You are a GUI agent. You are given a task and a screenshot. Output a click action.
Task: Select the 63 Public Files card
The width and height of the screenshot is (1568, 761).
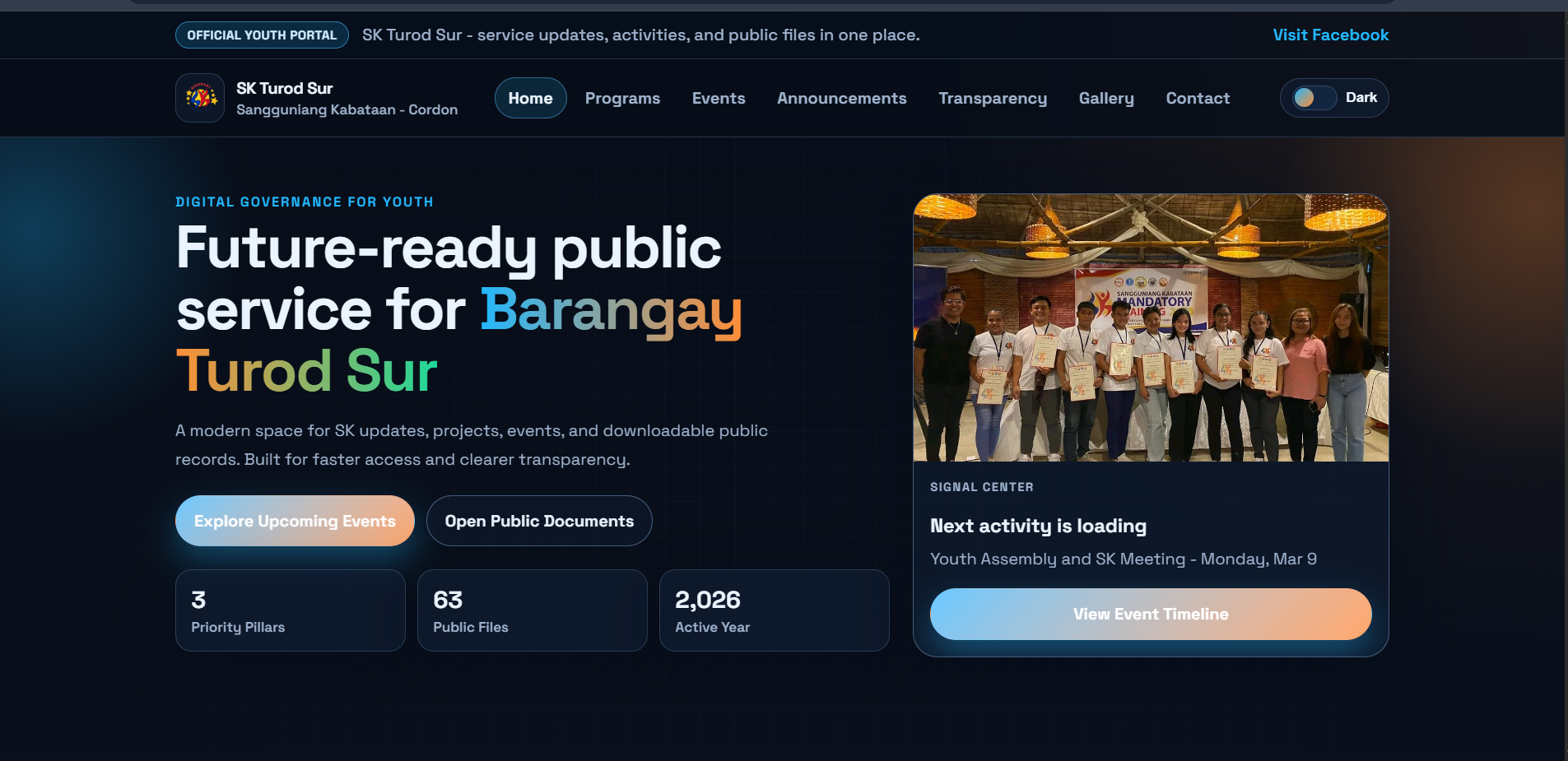[x=533, y=610]
